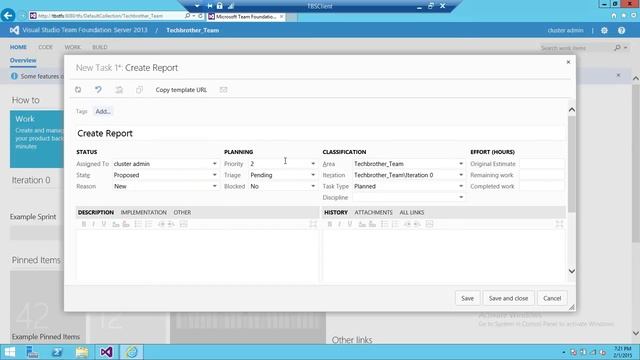Switch to the Other tab
Image resolution: width=640 pixels, height=360 pixels.
tap(182, 212)
